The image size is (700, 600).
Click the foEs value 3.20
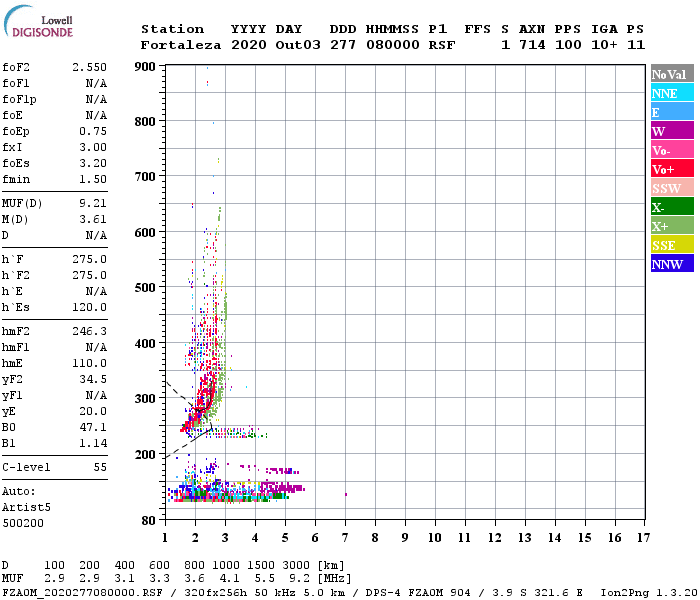click(x=93, y=163)
